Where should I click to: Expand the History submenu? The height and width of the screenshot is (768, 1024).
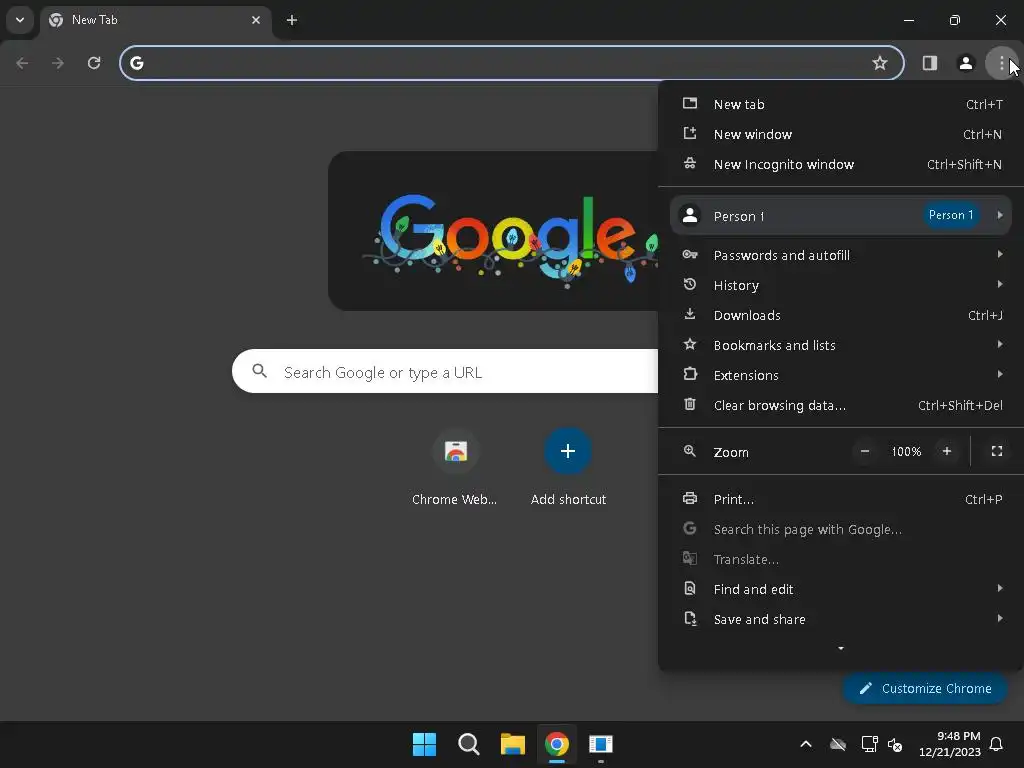(x=840, y=285)
